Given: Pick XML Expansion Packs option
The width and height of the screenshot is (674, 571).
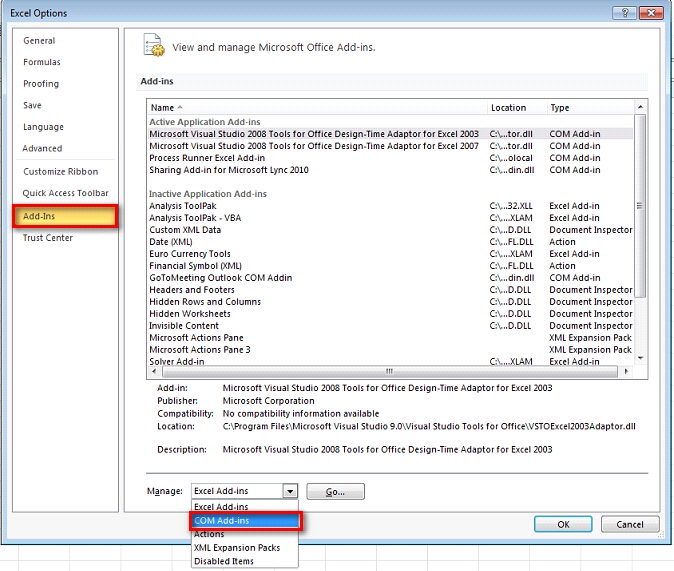Looking at the screenshot, I should [237, 548].
